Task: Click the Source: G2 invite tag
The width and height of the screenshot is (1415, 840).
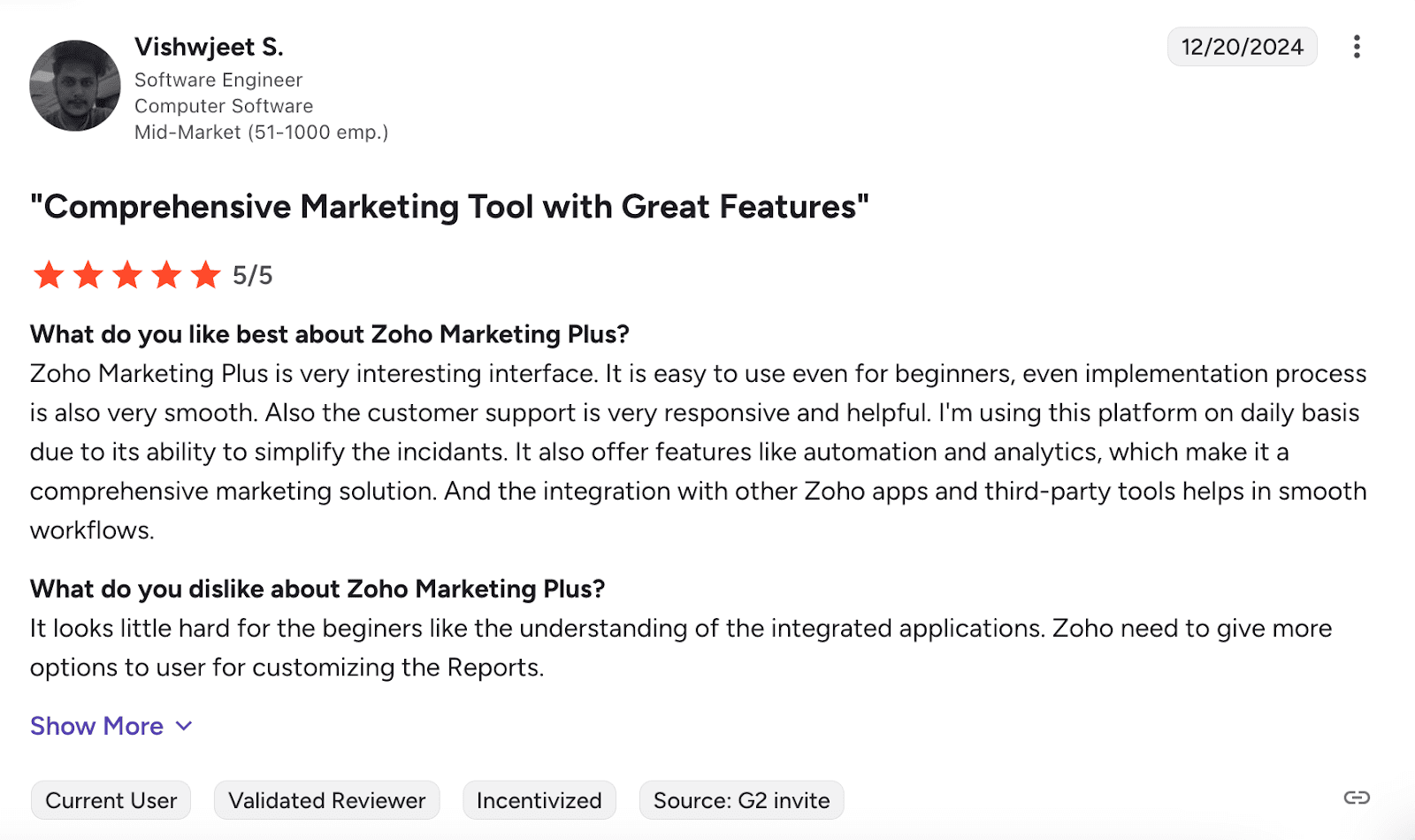Action: (741, 800)
